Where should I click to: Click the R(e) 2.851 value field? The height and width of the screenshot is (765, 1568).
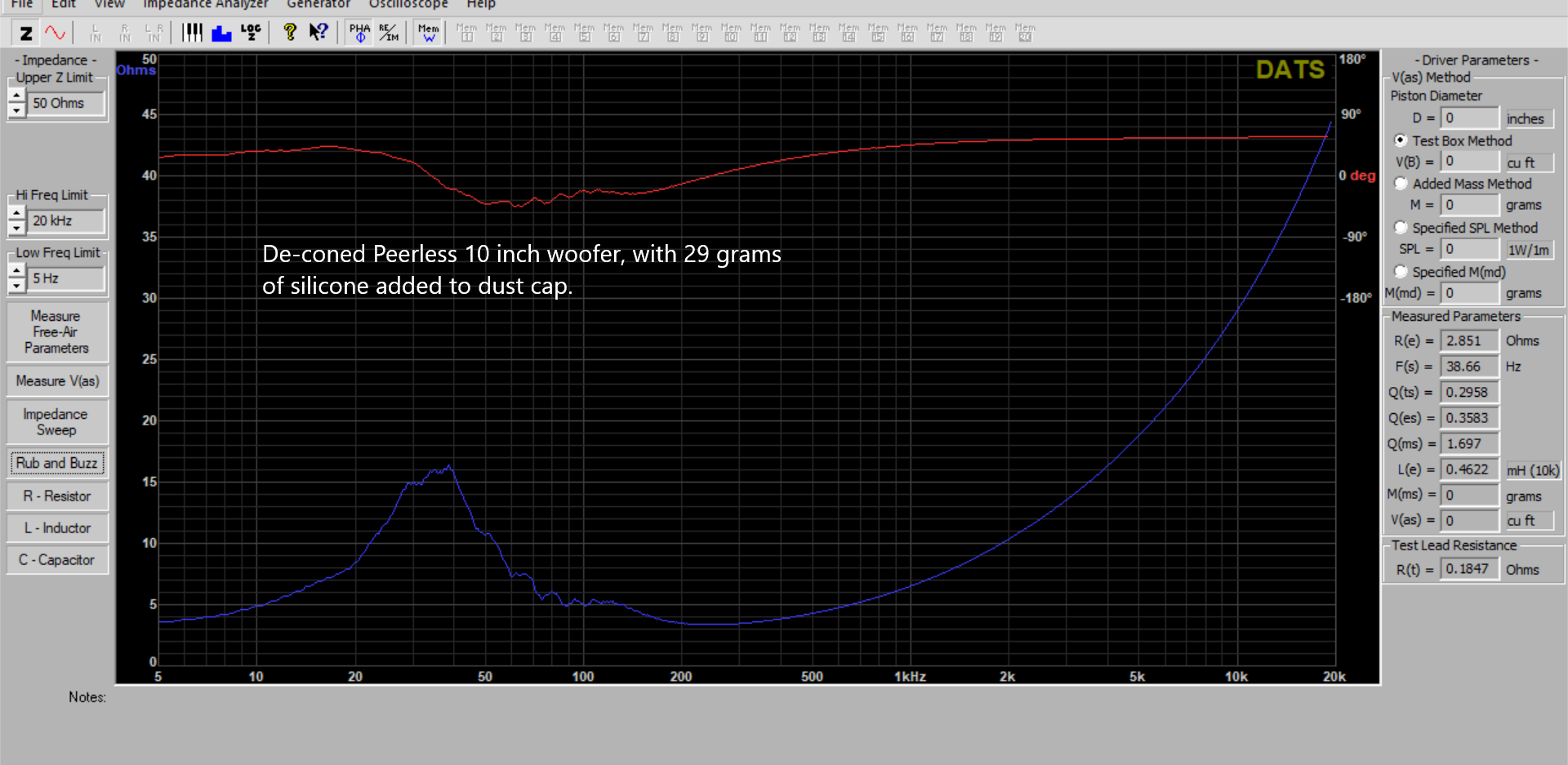(x=1470, y=341)
